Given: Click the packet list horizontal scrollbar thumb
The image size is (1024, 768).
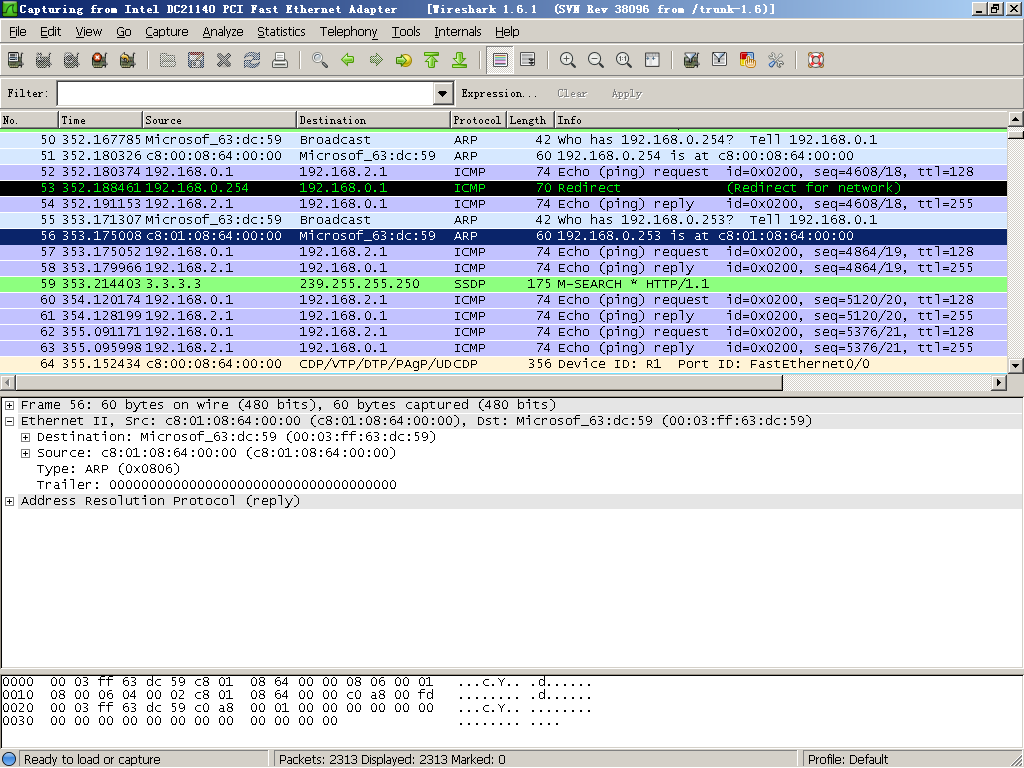Looking at the screenshot, I should (x=398, y=382).
